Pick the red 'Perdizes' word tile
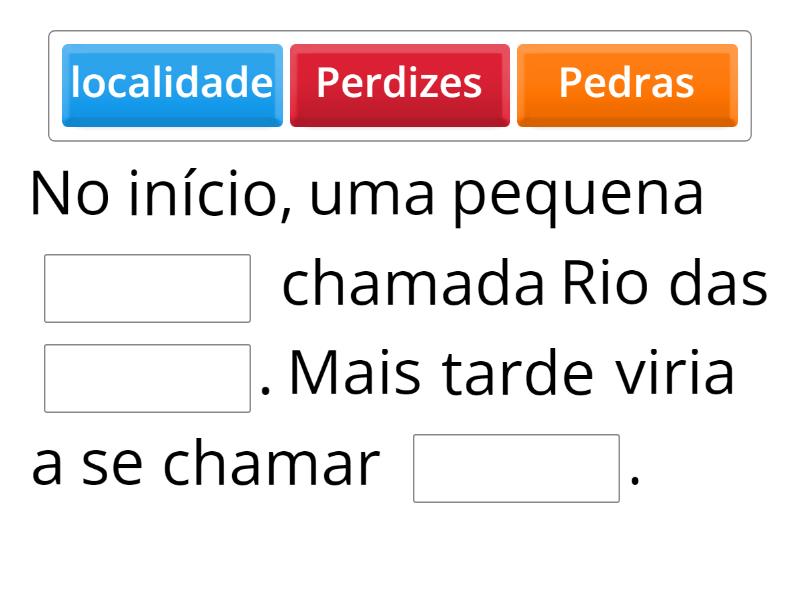800x600 pixels. [399, 84]
